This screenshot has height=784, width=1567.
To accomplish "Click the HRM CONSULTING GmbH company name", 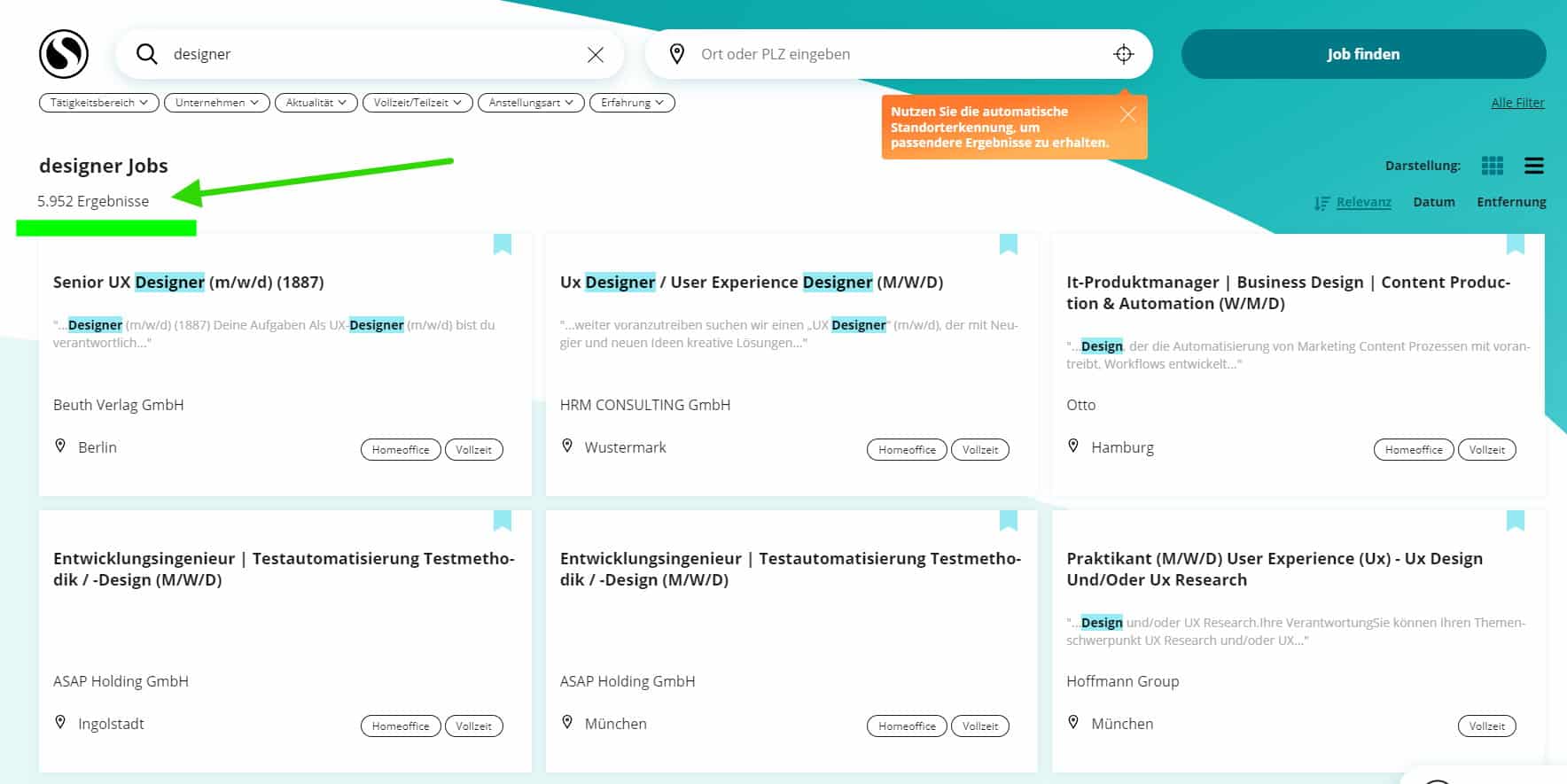I will tap(645, 405).
